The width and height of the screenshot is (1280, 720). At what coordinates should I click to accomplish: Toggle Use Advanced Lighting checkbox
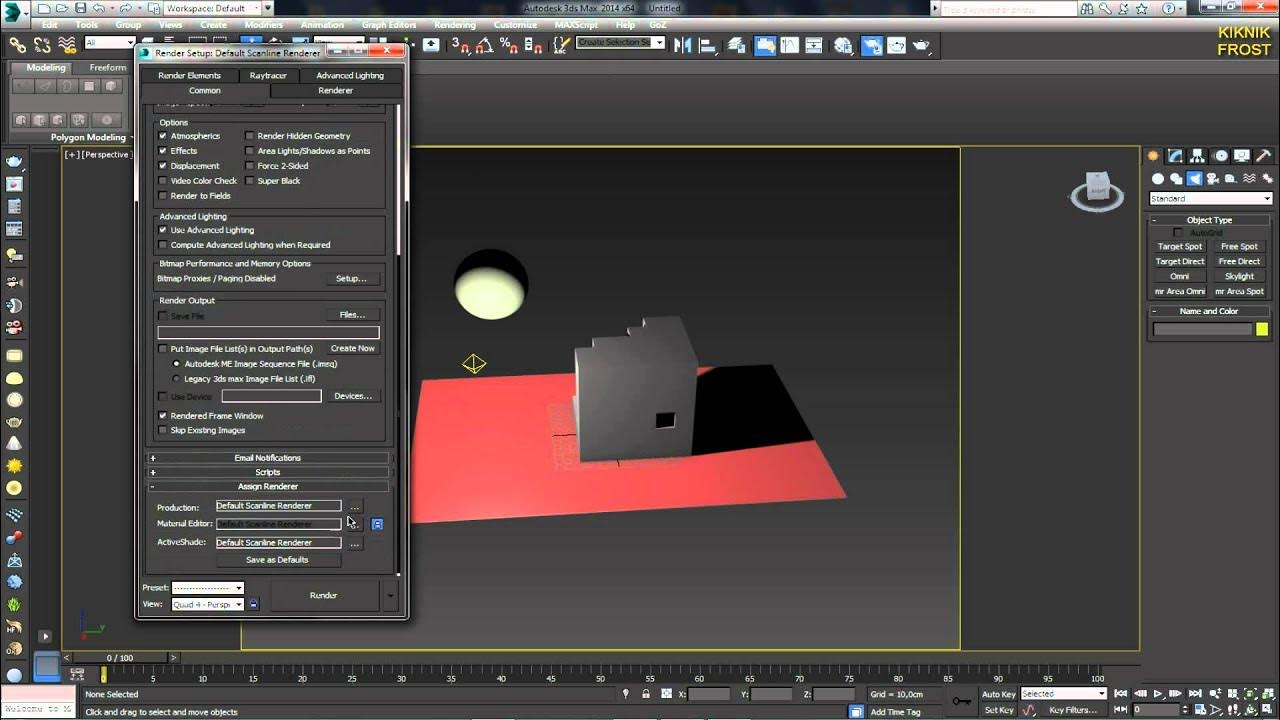pyautogui.click(x=163, y=230)
